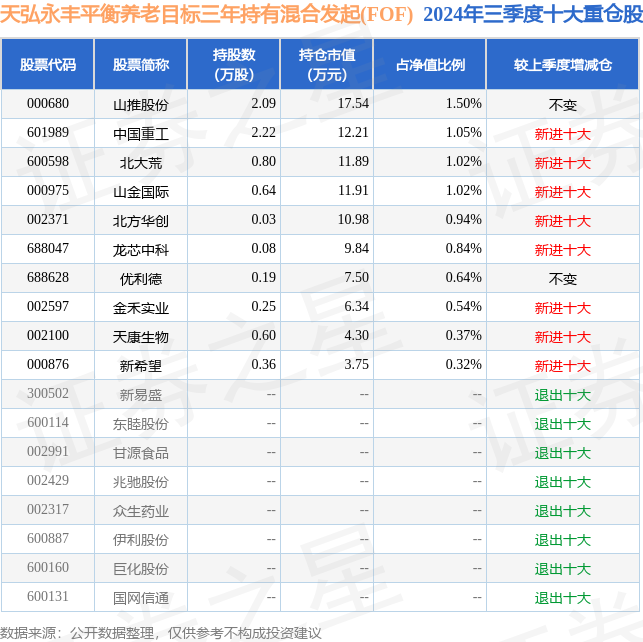Click 金禾实业 market value 6.34

(356, 307)
